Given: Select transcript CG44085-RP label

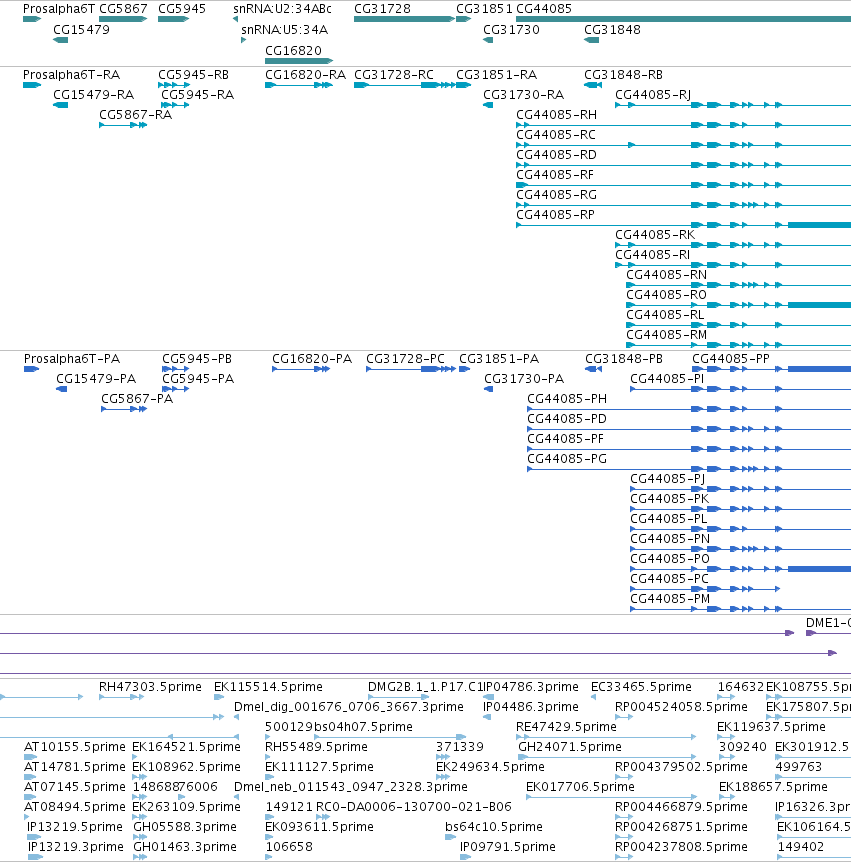Looking at the screenshot, I should 555,214.
